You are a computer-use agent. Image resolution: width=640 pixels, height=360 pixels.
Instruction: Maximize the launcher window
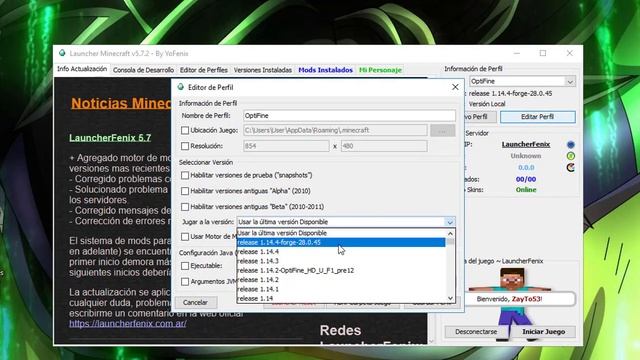[543, 53]
